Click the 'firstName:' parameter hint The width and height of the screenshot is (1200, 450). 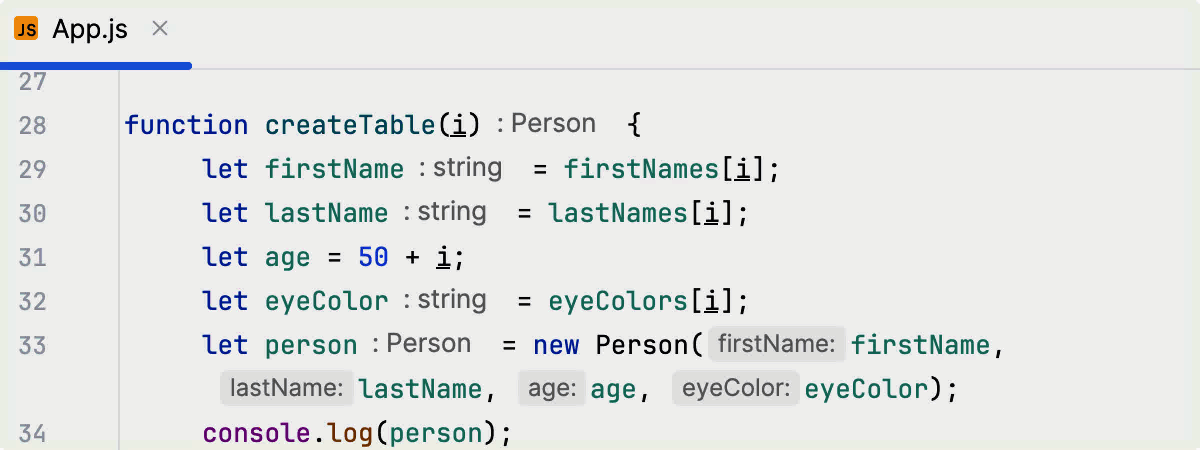776,345
